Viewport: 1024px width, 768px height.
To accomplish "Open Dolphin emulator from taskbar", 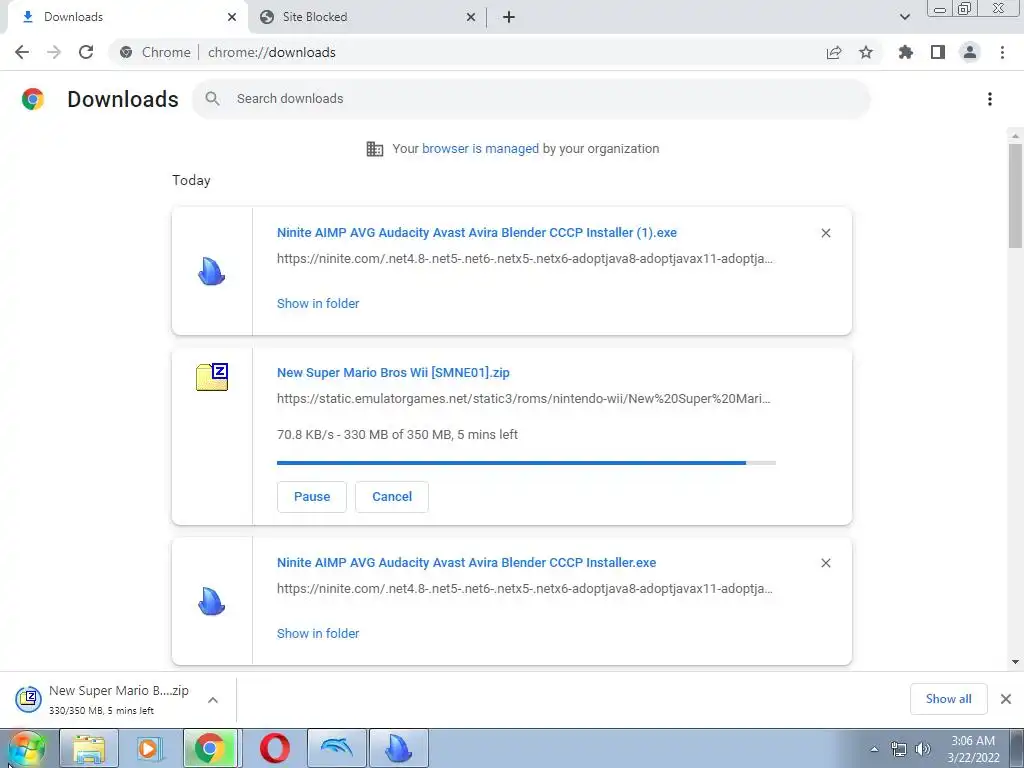I will [x=336, y=748].
